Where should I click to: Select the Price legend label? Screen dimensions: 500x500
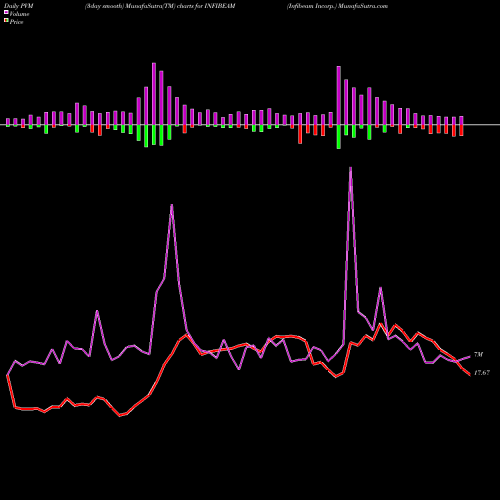click(16, 22)
